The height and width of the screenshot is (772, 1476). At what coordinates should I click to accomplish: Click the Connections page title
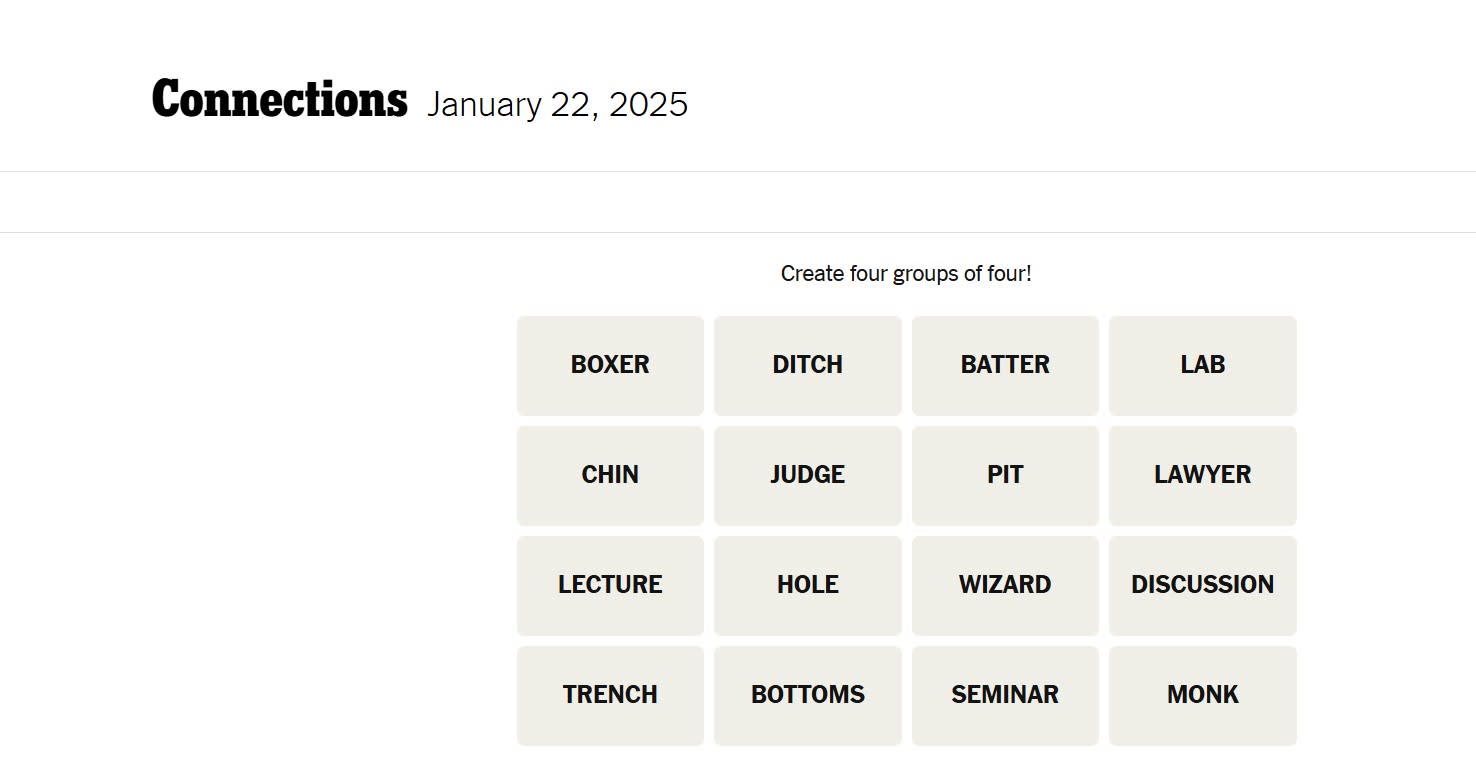click(x=278, y=97)
